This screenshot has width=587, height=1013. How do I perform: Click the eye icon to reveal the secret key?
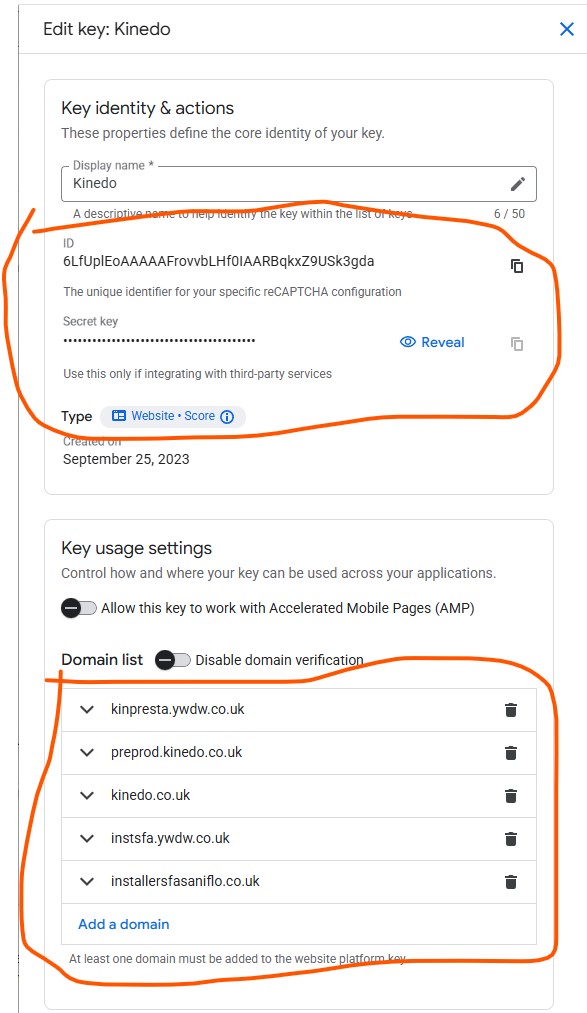407,342
